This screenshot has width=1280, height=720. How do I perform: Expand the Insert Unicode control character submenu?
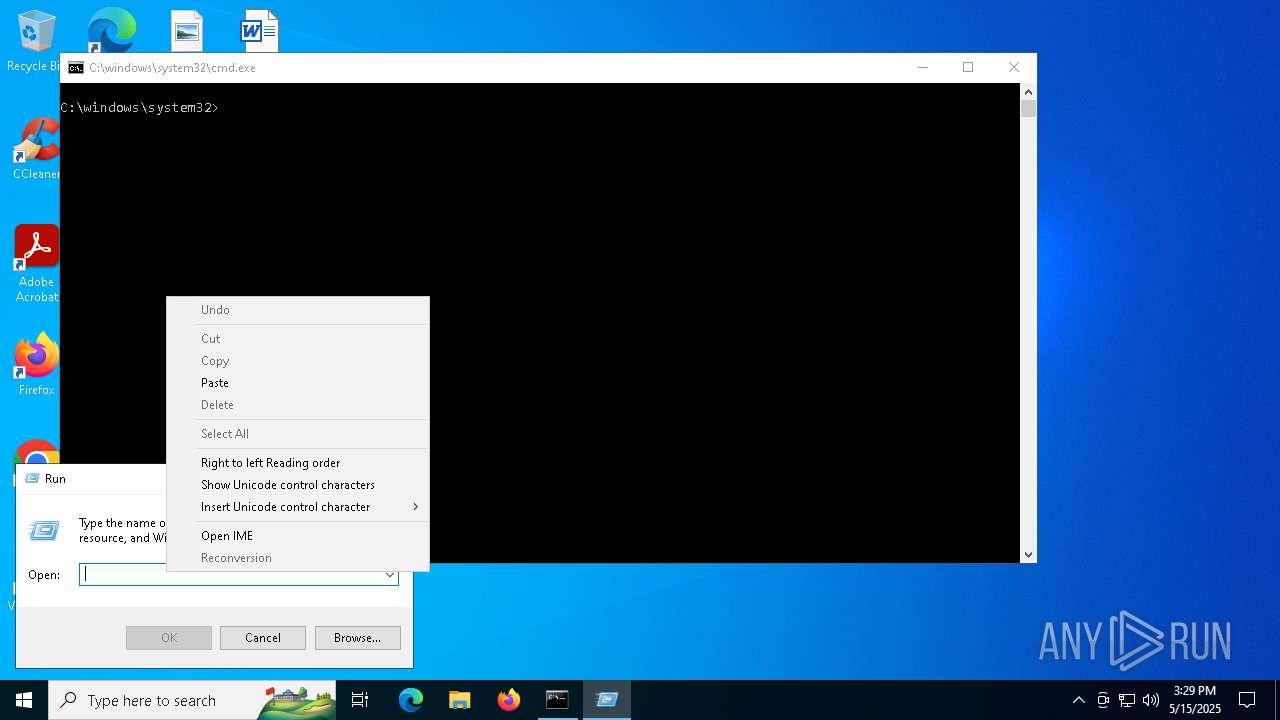pyautogui.click(x=298, y=507)
